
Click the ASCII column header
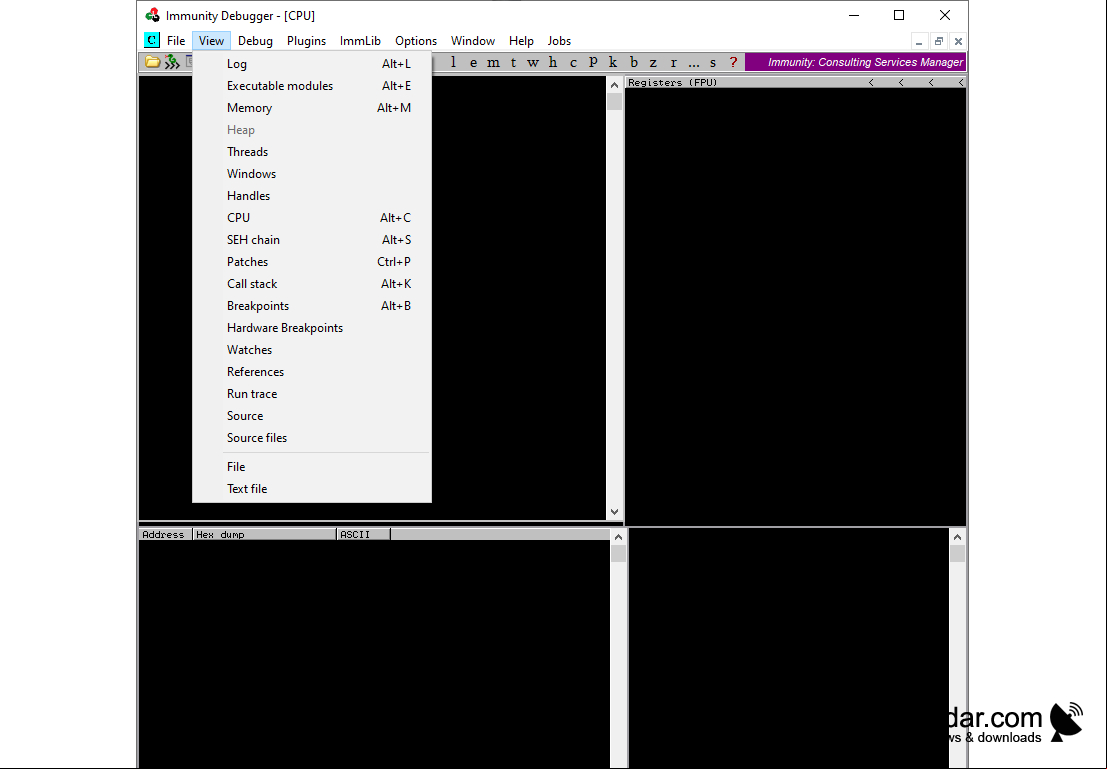(x=364, y=535)
